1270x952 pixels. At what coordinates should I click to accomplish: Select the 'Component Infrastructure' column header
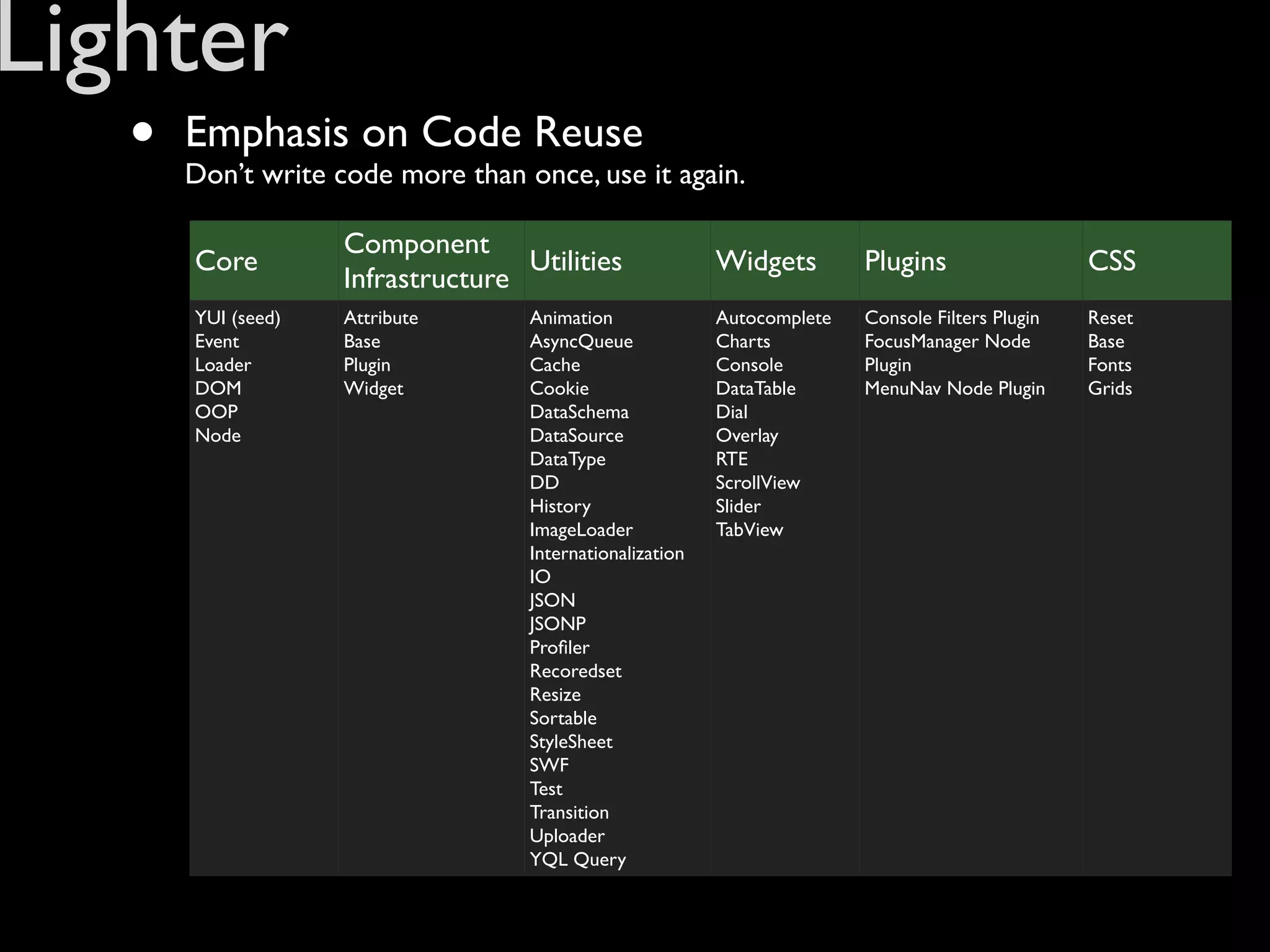432,260
